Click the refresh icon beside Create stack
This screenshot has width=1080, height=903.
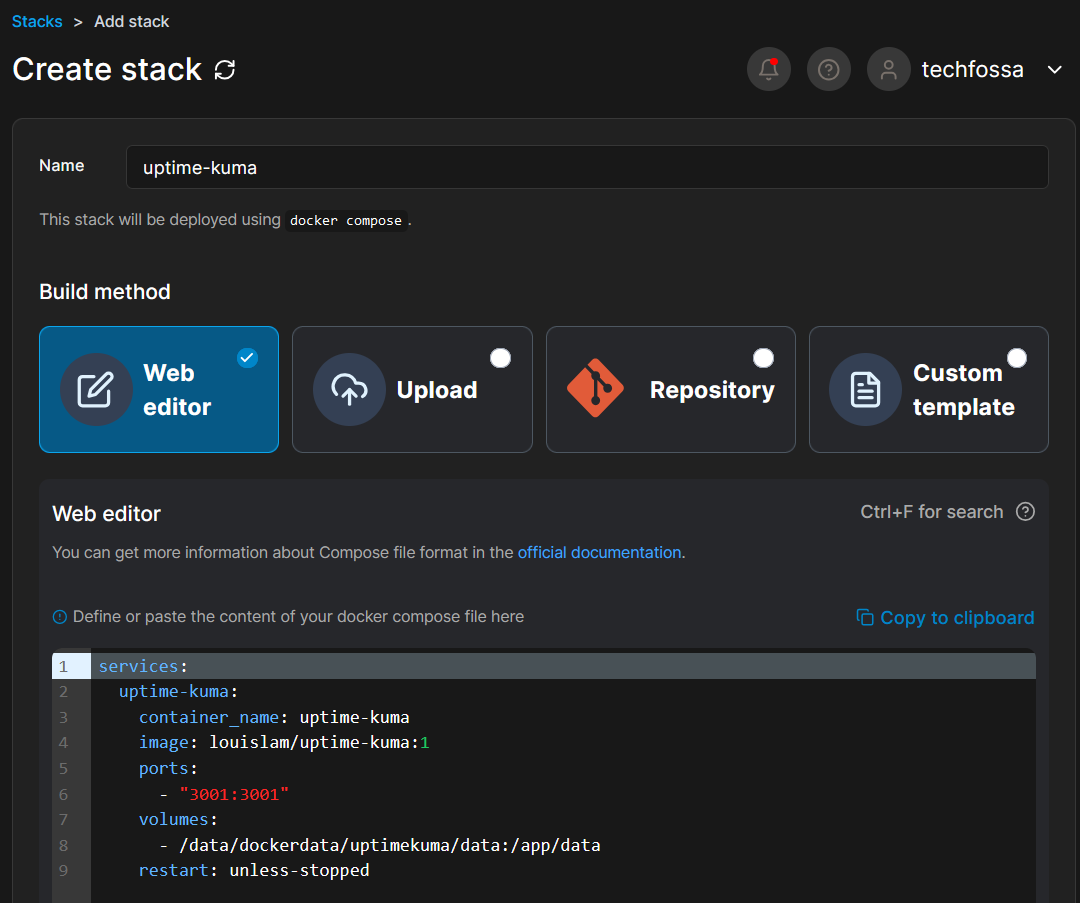pyautogui.click(x=225, y=70)
